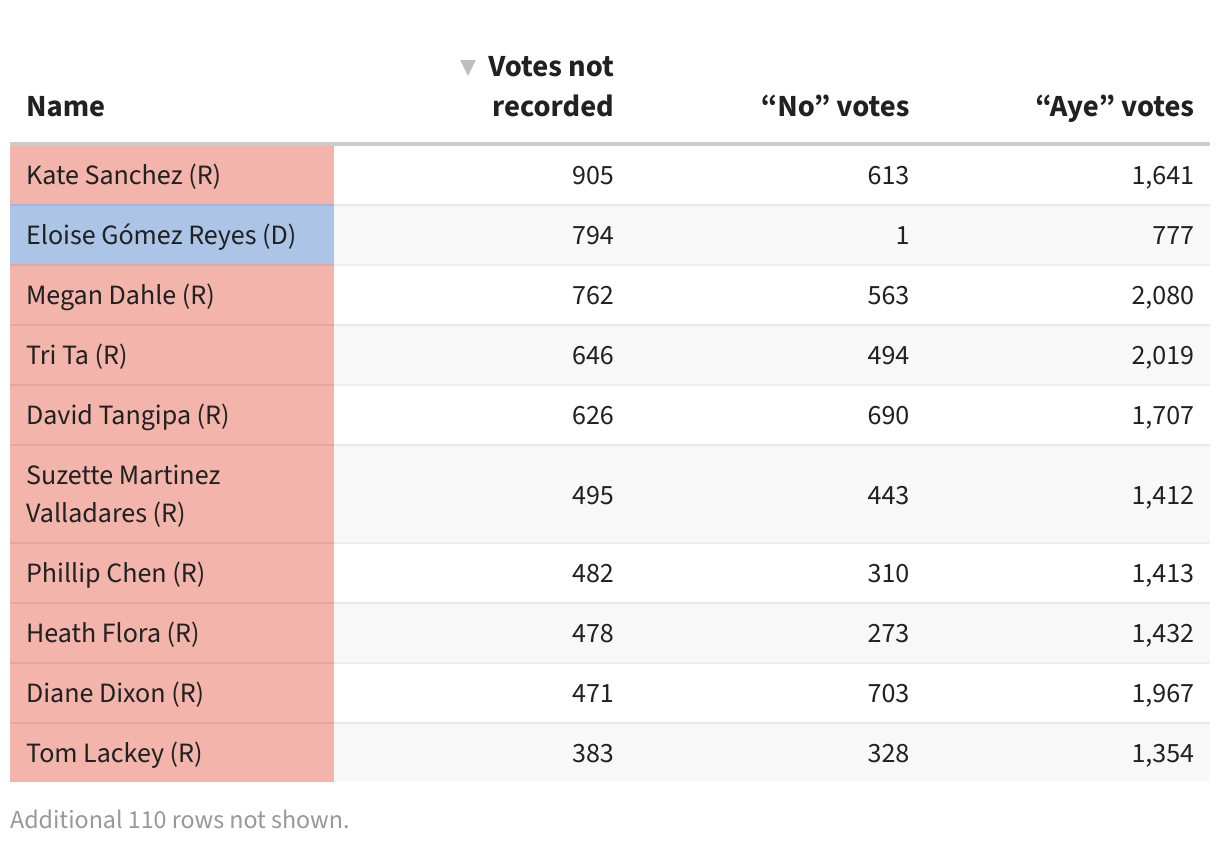Click the Suzette Martinez Valladares (R) name cell
1220x846 pixels.
click(123, 494)
